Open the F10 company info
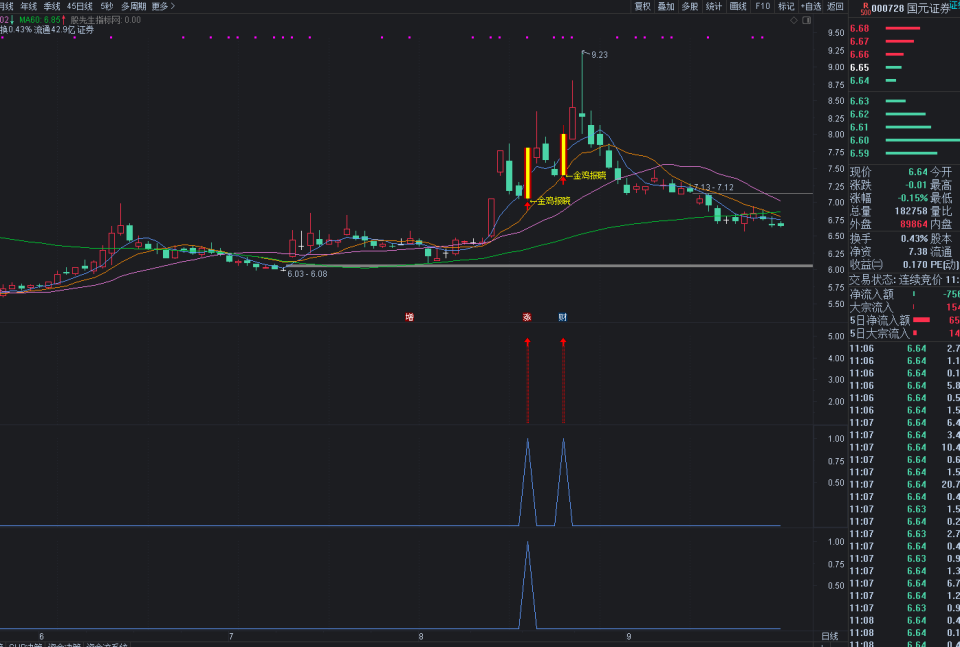 [x=763, y=6]
